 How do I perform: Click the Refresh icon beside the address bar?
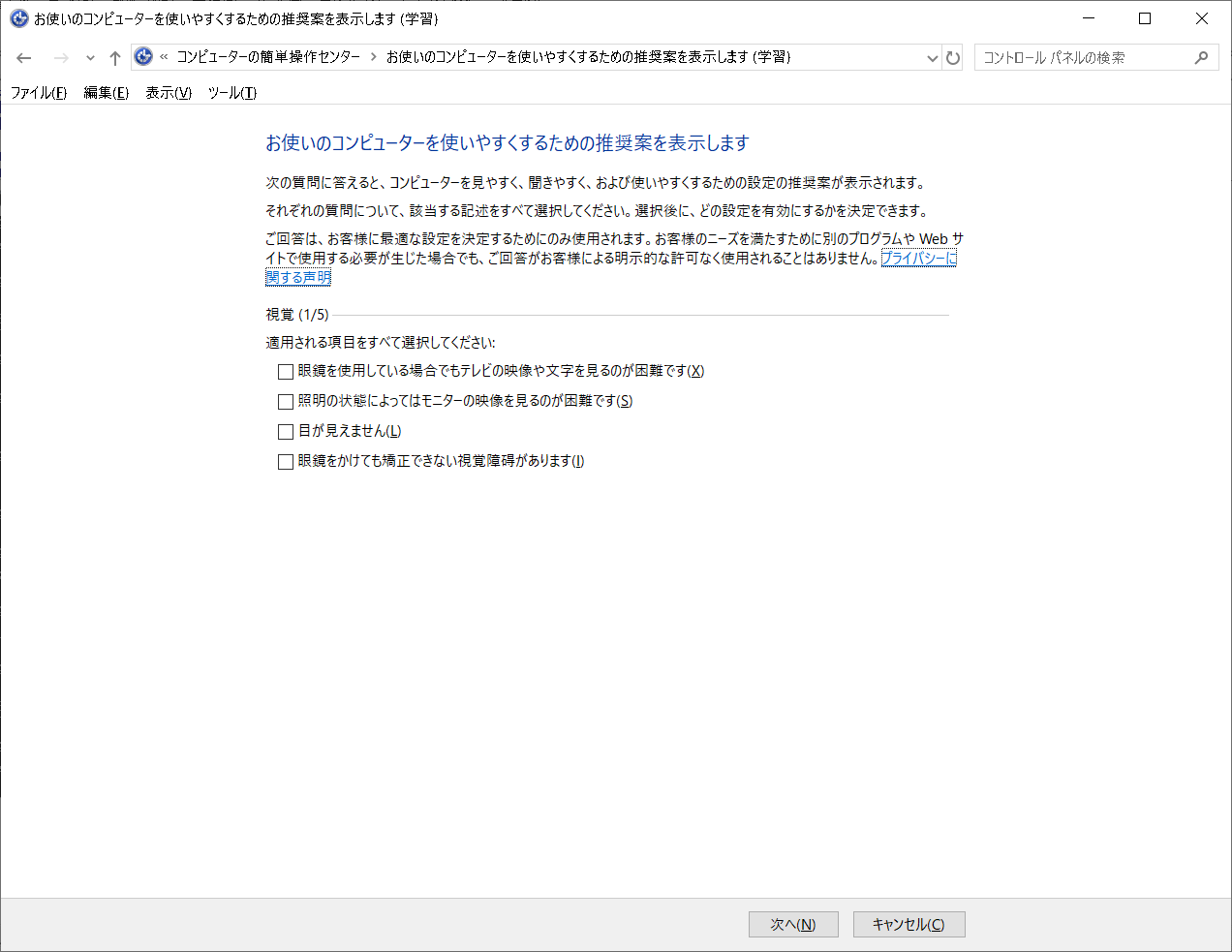click(953, 57)
